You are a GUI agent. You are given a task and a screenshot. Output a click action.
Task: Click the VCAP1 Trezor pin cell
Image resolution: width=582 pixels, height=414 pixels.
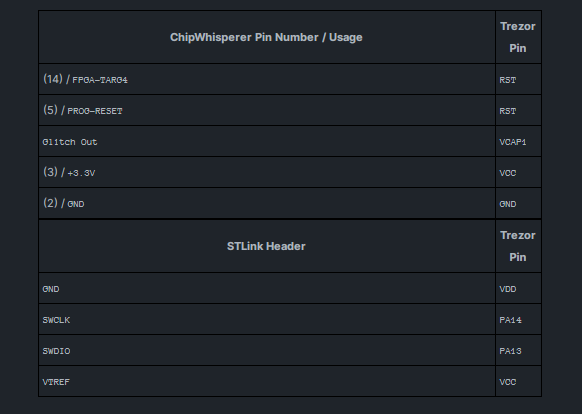pos(518,141)
